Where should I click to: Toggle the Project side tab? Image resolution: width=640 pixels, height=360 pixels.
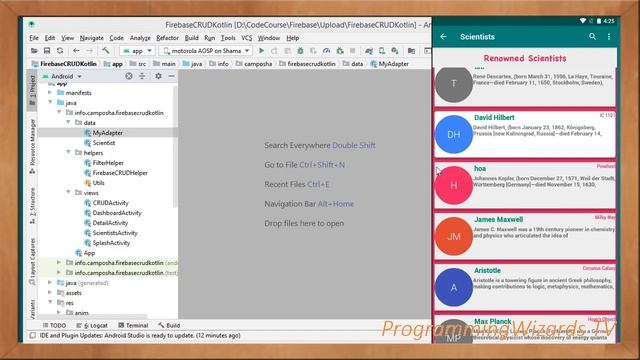tap(32, 91)
